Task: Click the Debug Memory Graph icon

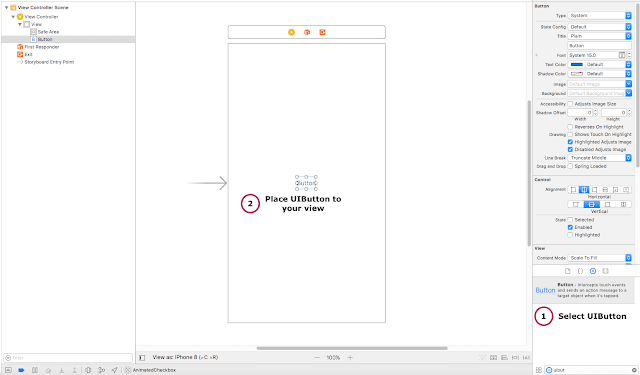Action: 101,370
